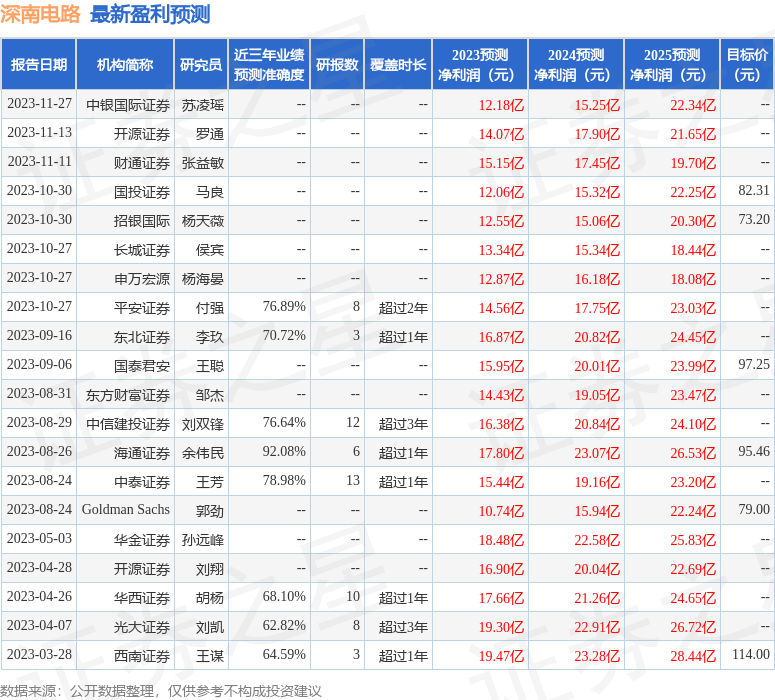This screenshot has height=700, width=775.
Task: Click institution 中信建投证券
Action: coord(128,424)
